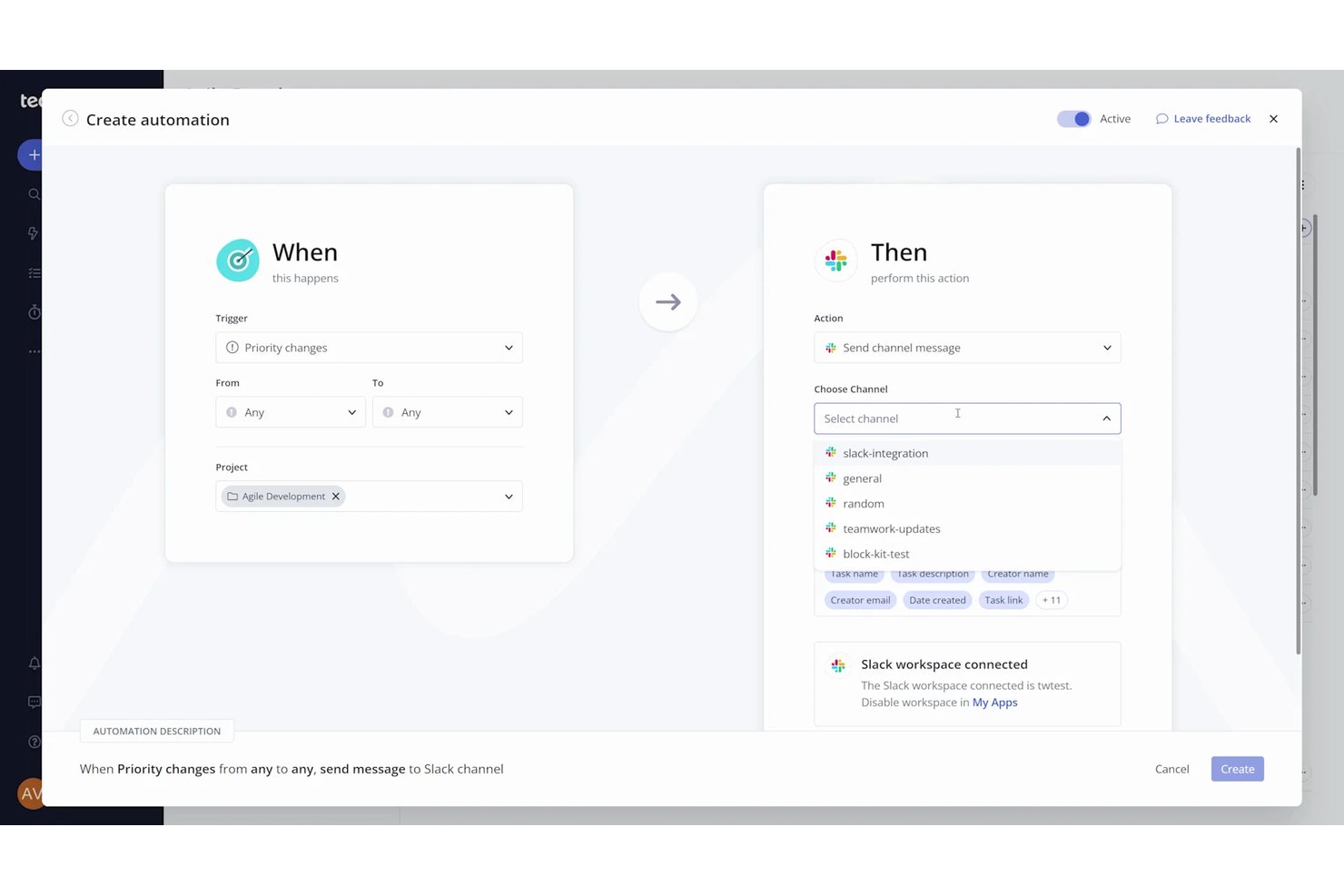This screenshot has height=896, width=1344.
Task: Click the Select channel input field
Action: click(x=967, y=418)
